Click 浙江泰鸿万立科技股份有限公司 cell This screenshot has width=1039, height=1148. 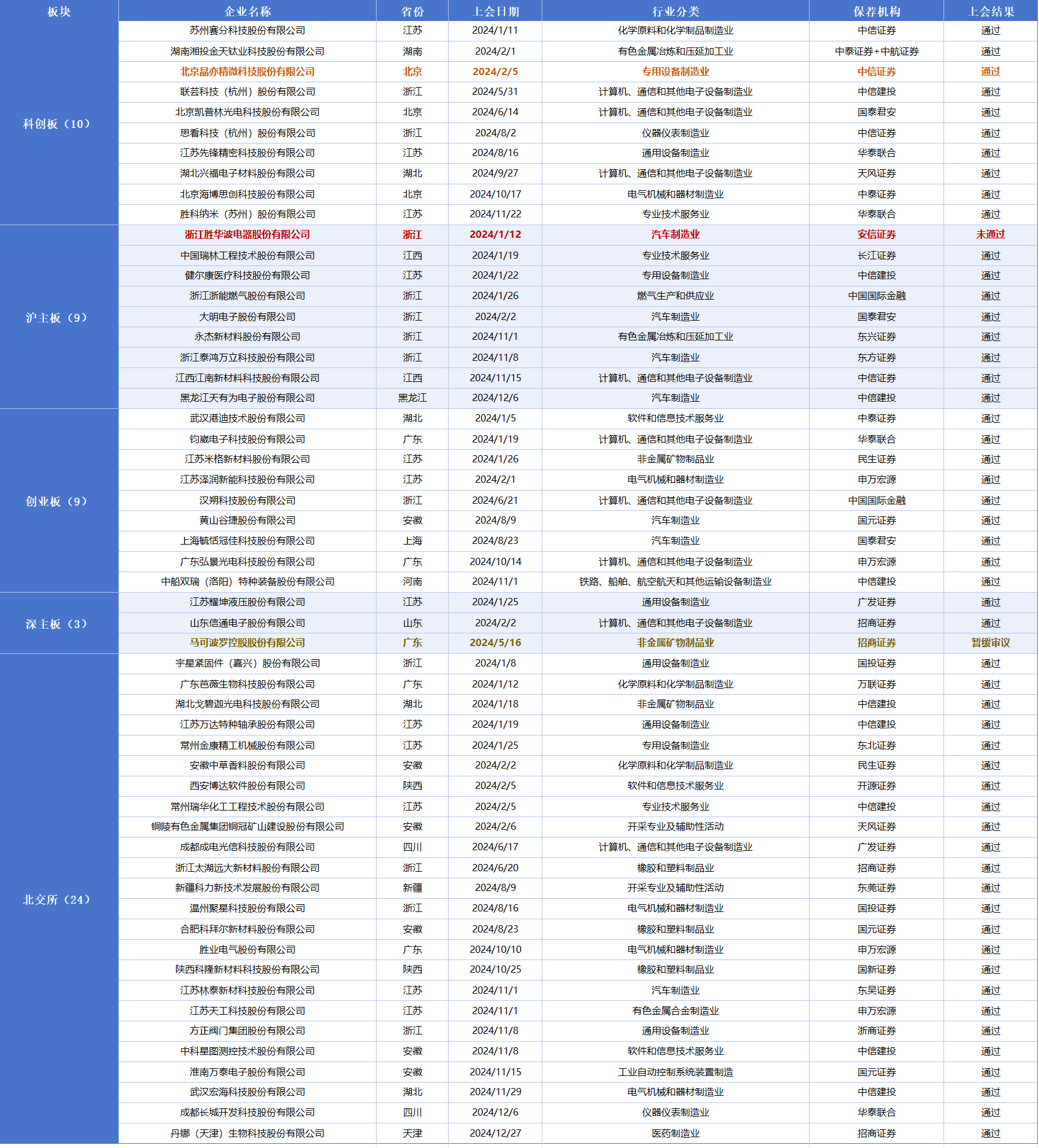[247, 357]
